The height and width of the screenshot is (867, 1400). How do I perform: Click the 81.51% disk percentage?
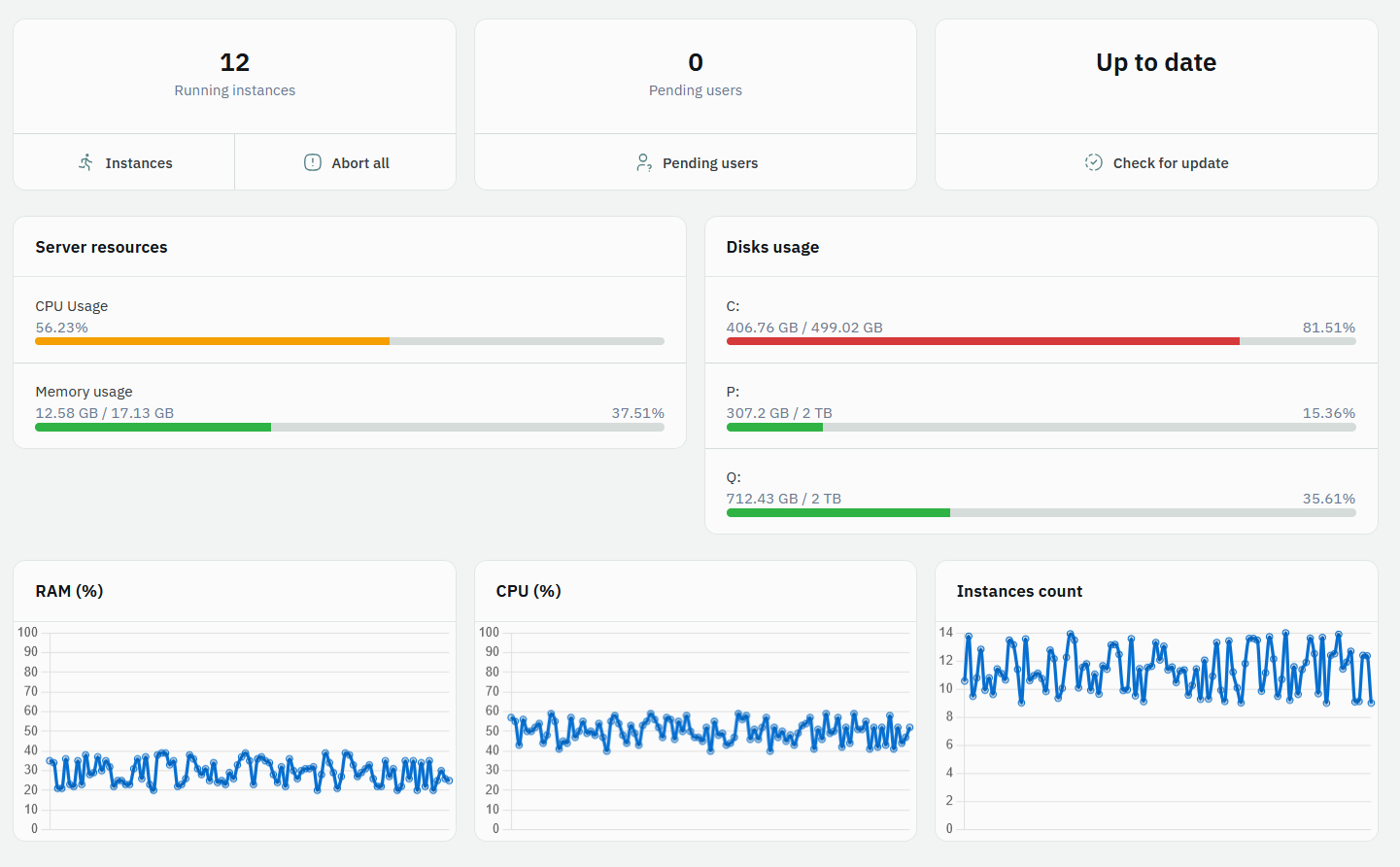coord(1329,328)
